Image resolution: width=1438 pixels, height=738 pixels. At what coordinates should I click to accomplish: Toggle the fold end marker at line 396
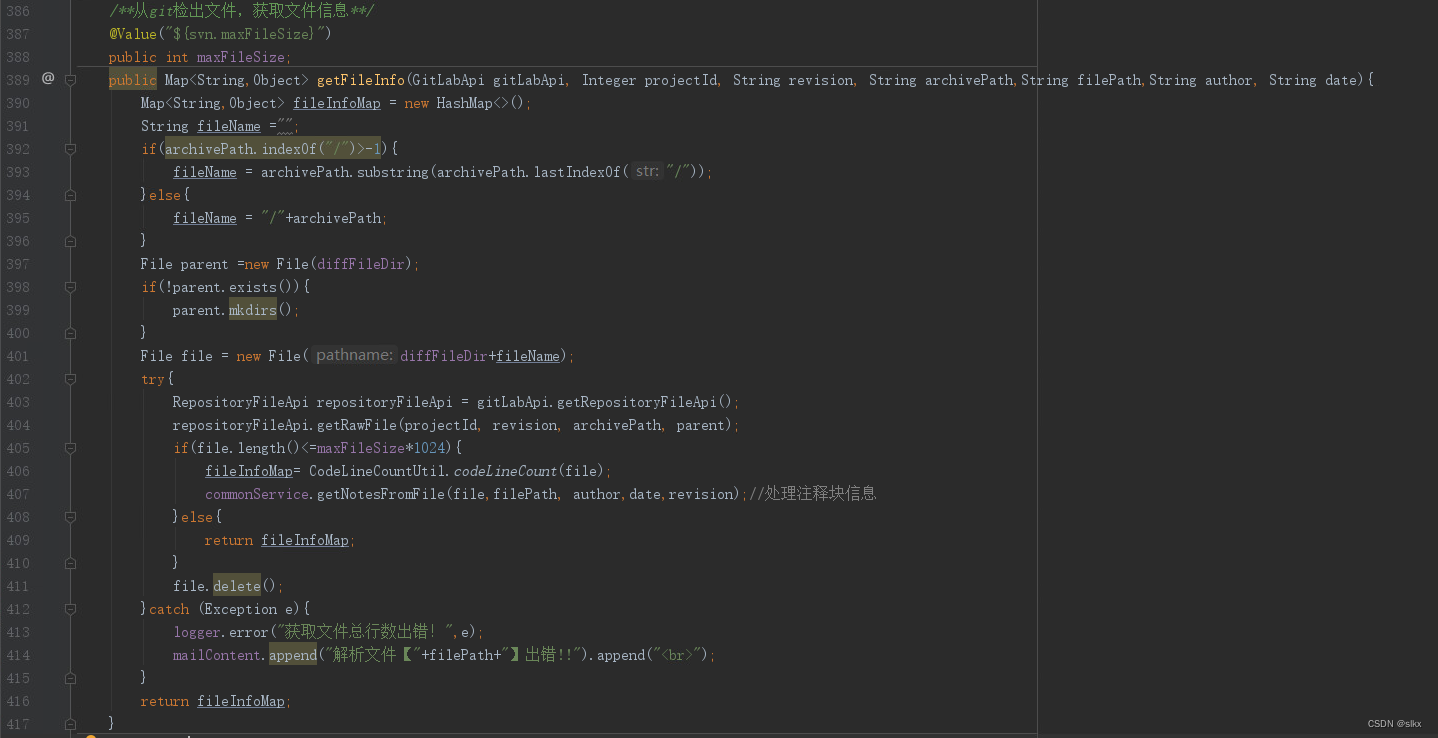point(70,241)
